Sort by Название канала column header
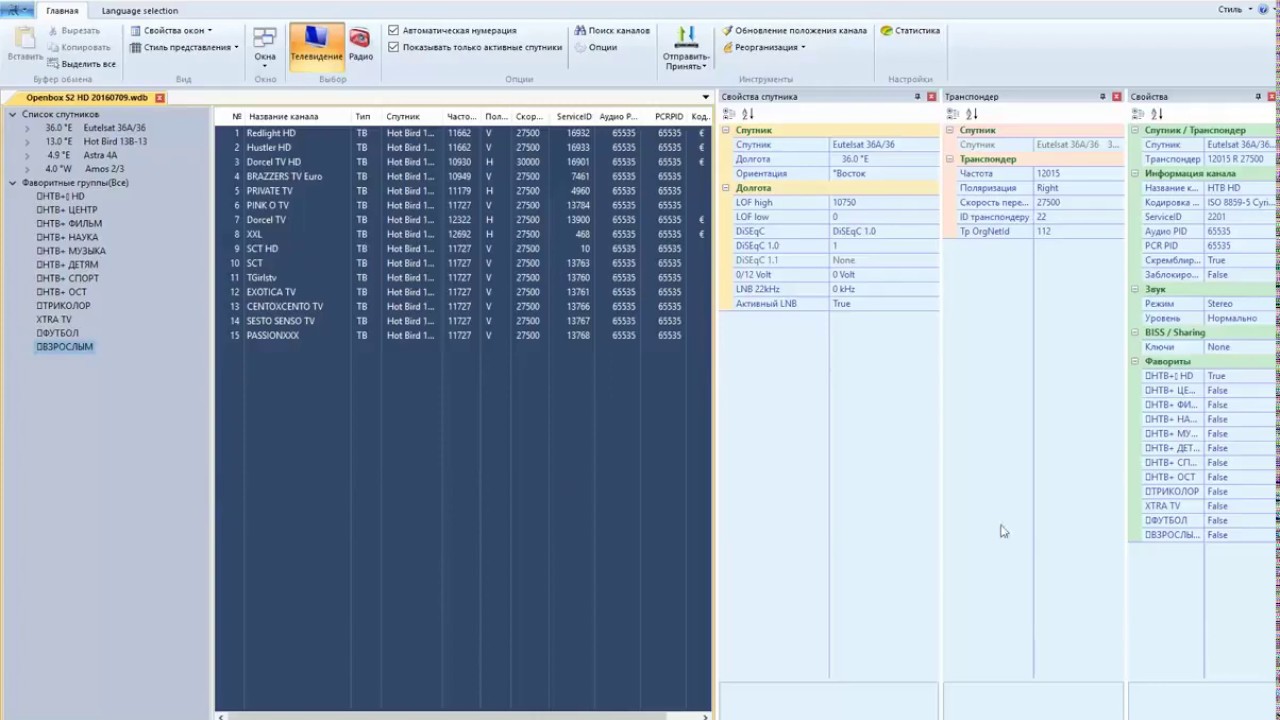Image resolution: width=1280 pixels, height=720 pixels. point(298,117)
